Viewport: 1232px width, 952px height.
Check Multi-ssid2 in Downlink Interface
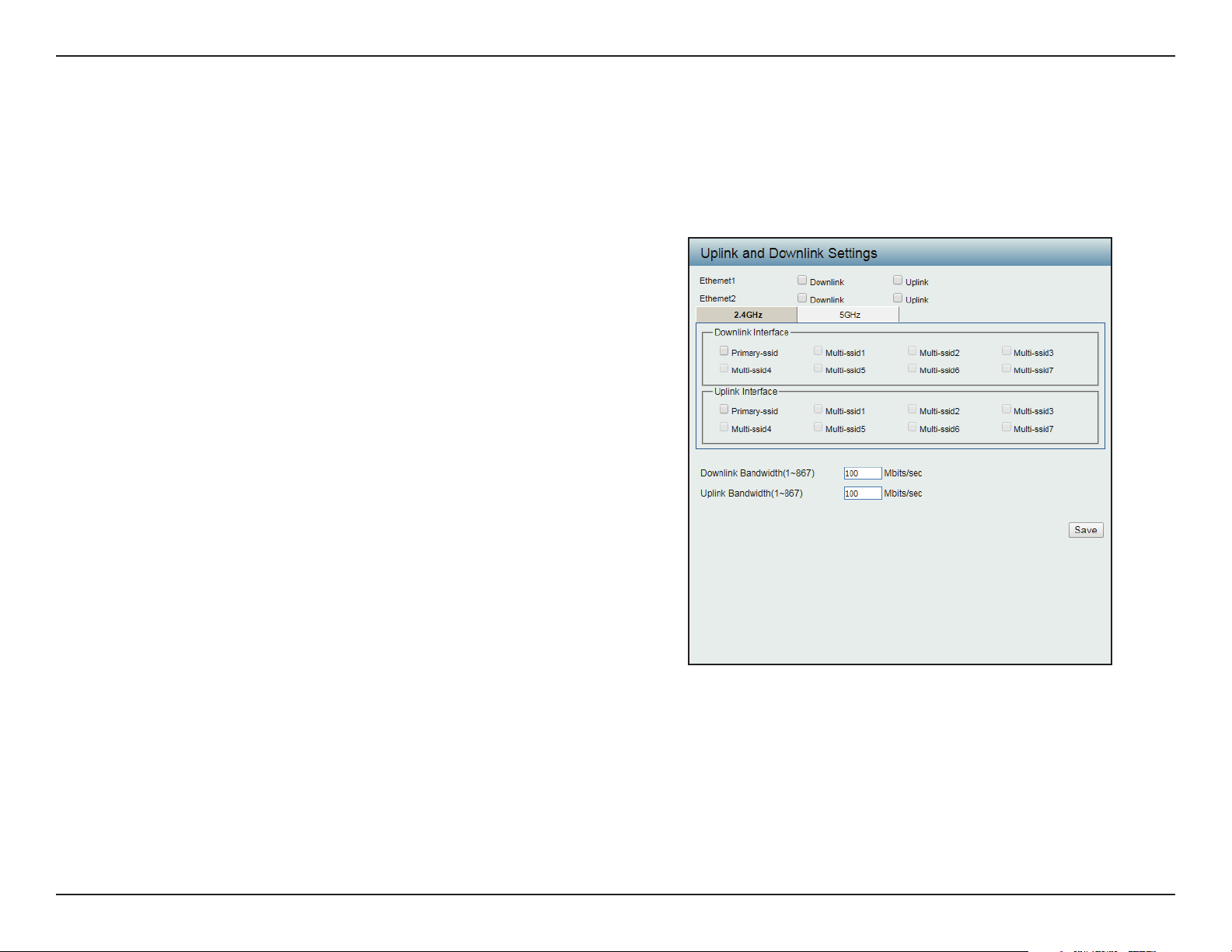pos(912,350)
